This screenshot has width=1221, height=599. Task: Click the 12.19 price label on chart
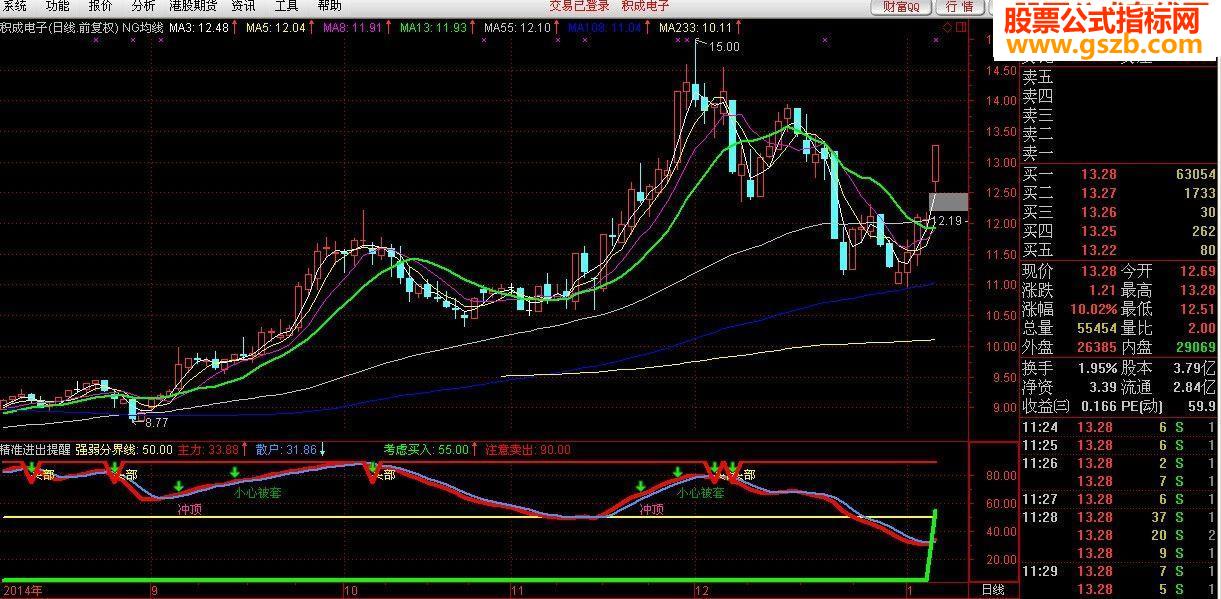[945, 220]
